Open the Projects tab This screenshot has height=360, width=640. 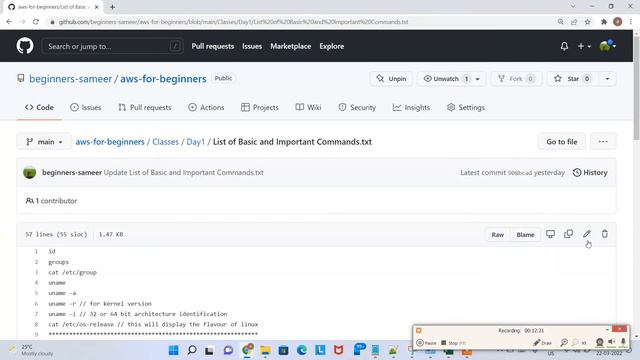260,107
